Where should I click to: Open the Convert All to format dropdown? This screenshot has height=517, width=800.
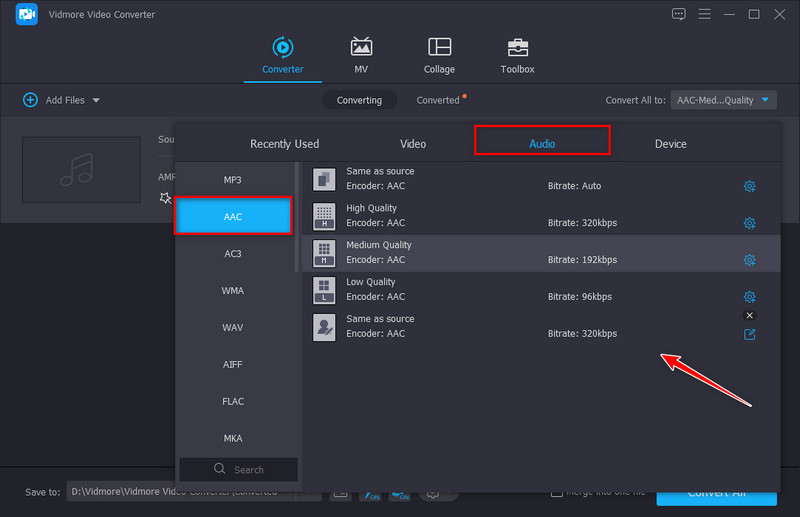click(x=723, y=100)
